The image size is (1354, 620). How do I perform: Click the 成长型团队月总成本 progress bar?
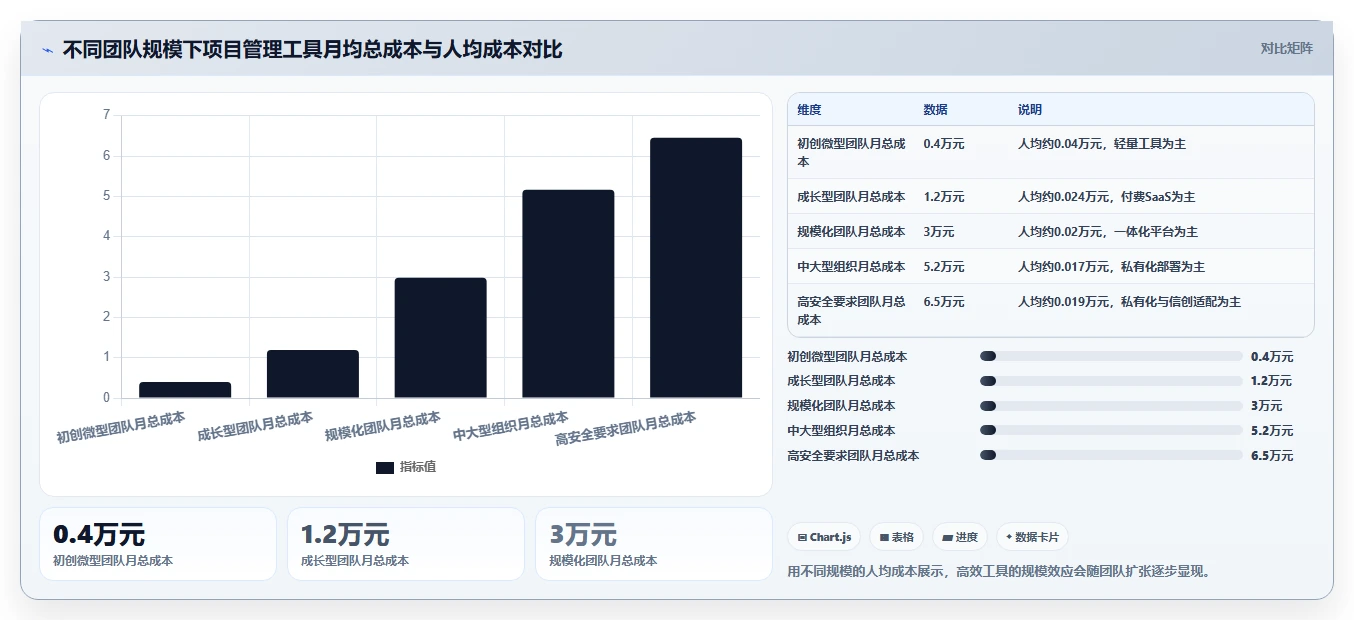coord(1111,381)
